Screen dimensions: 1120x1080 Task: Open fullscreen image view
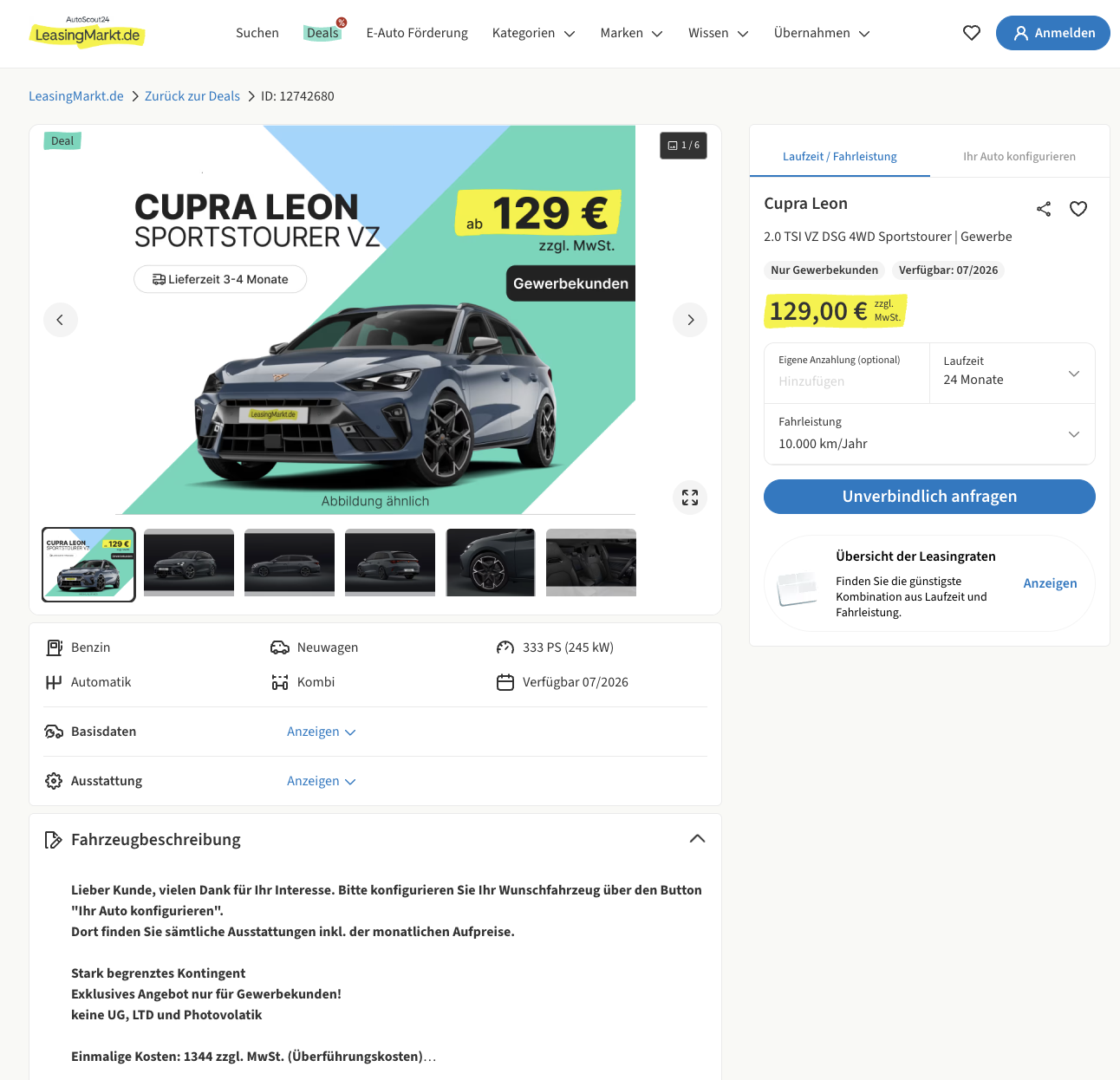690,498
